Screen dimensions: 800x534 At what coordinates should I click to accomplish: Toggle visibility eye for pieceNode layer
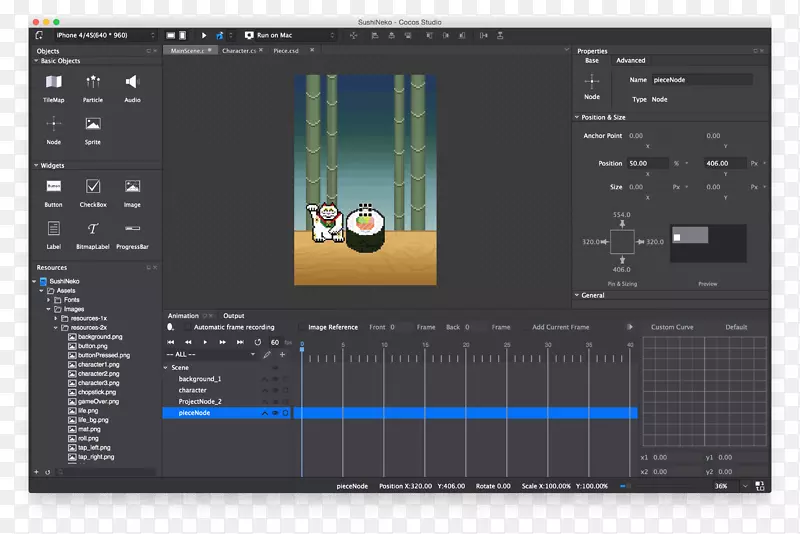pyautogui.click(x=275, y=413)
